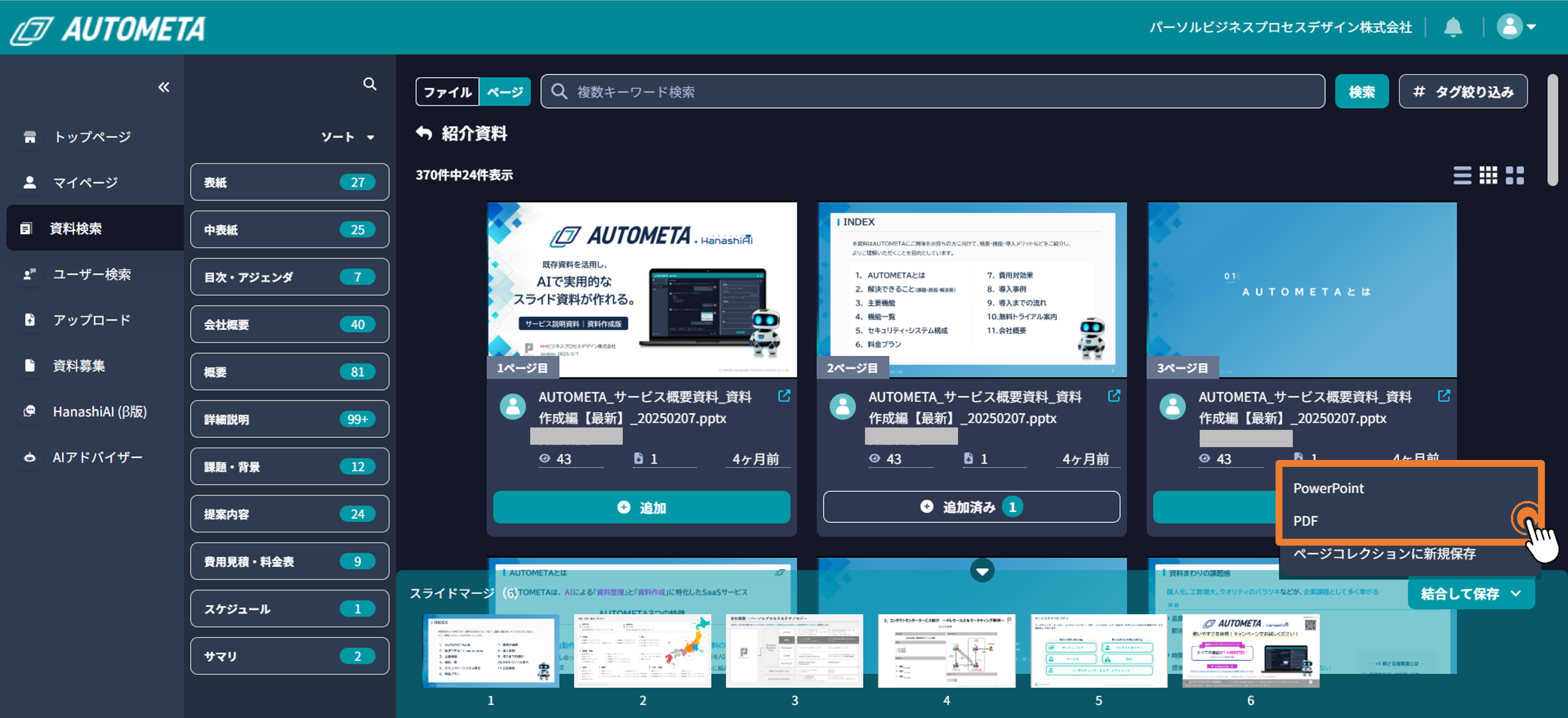Viewport: 1568px width, 718px height.
Task: Click the 検索 button
Action: 1362,92
